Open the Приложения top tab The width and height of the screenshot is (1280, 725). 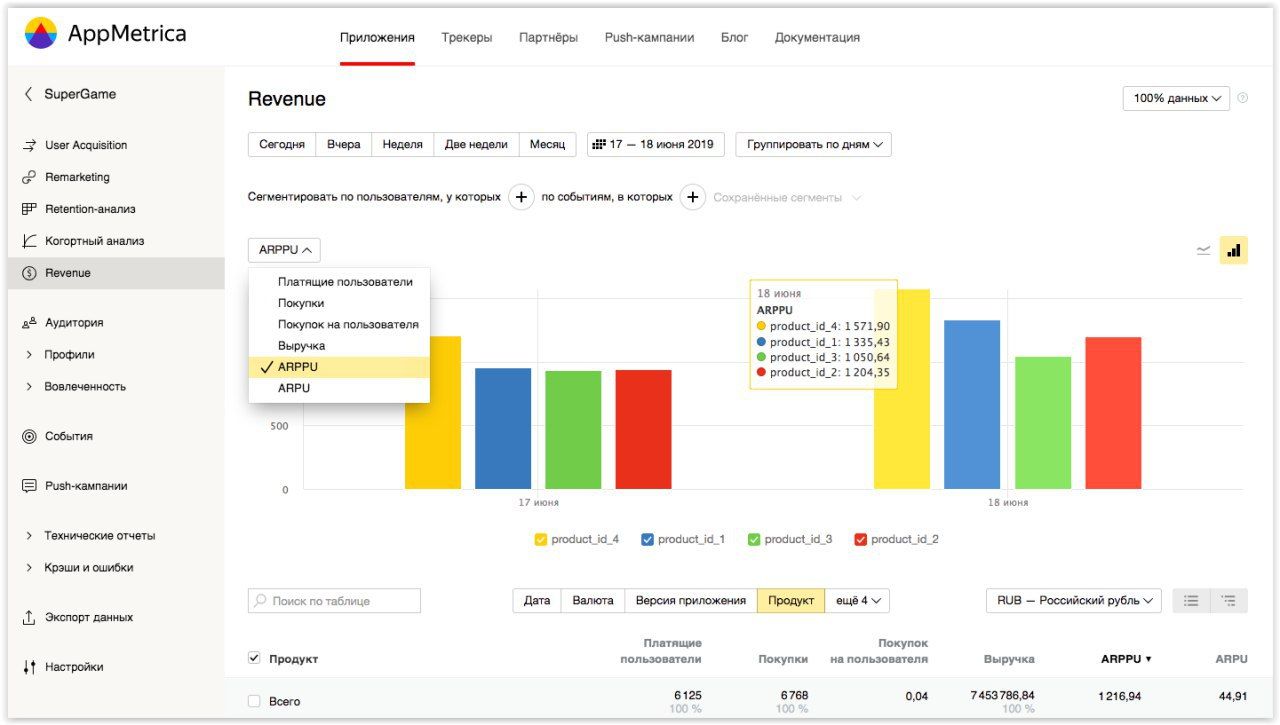[x=377, y=37]
